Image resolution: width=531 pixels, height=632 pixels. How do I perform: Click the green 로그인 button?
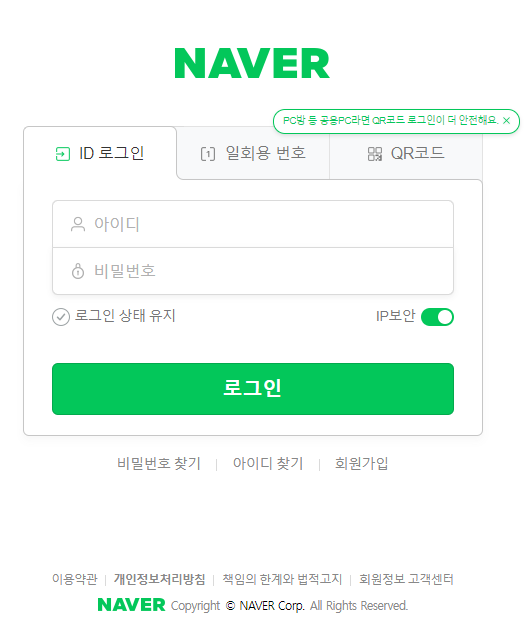coord(253,389)
